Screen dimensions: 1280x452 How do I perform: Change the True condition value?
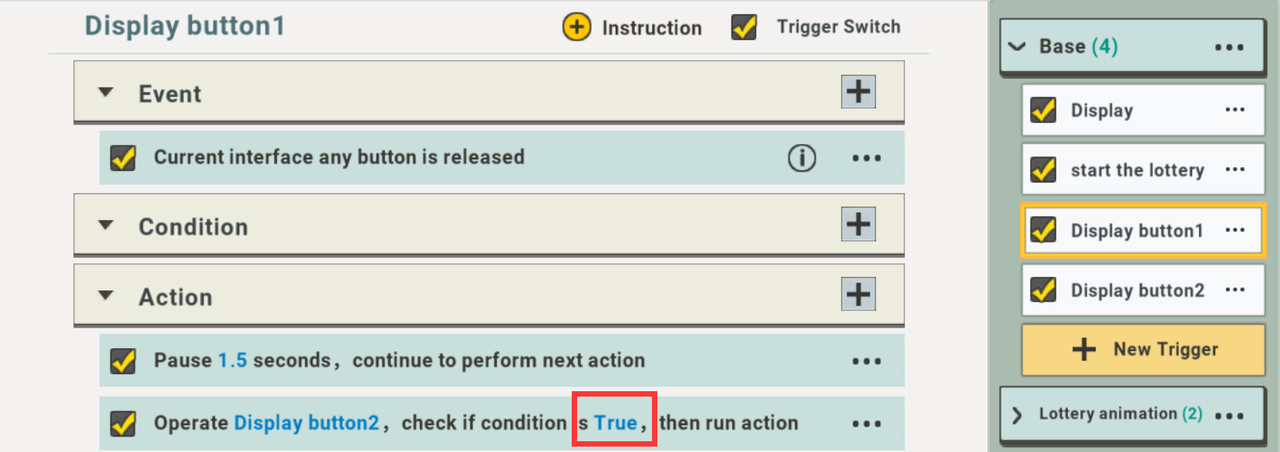pos(615,423)
